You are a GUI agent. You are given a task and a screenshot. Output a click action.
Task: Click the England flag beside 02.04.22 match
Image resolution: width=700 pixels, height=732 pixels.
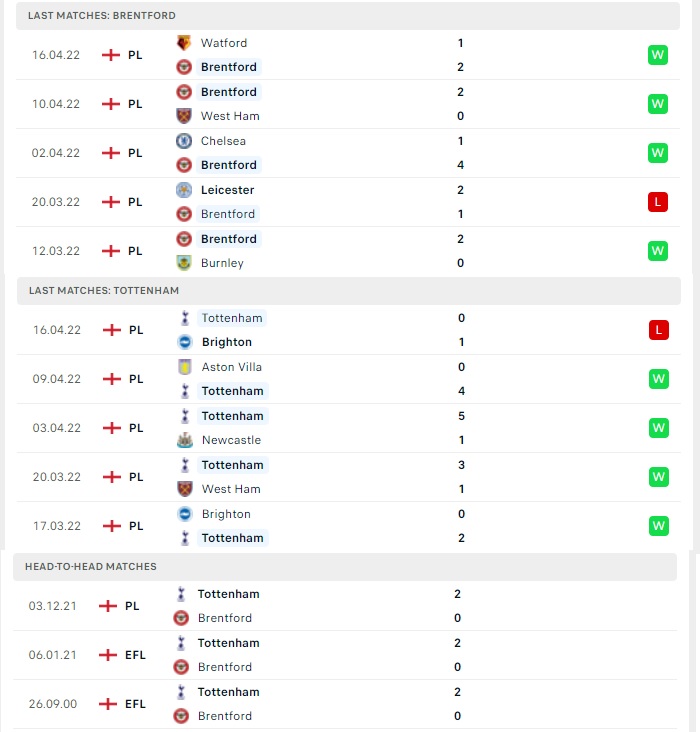(x=111, y=153)
